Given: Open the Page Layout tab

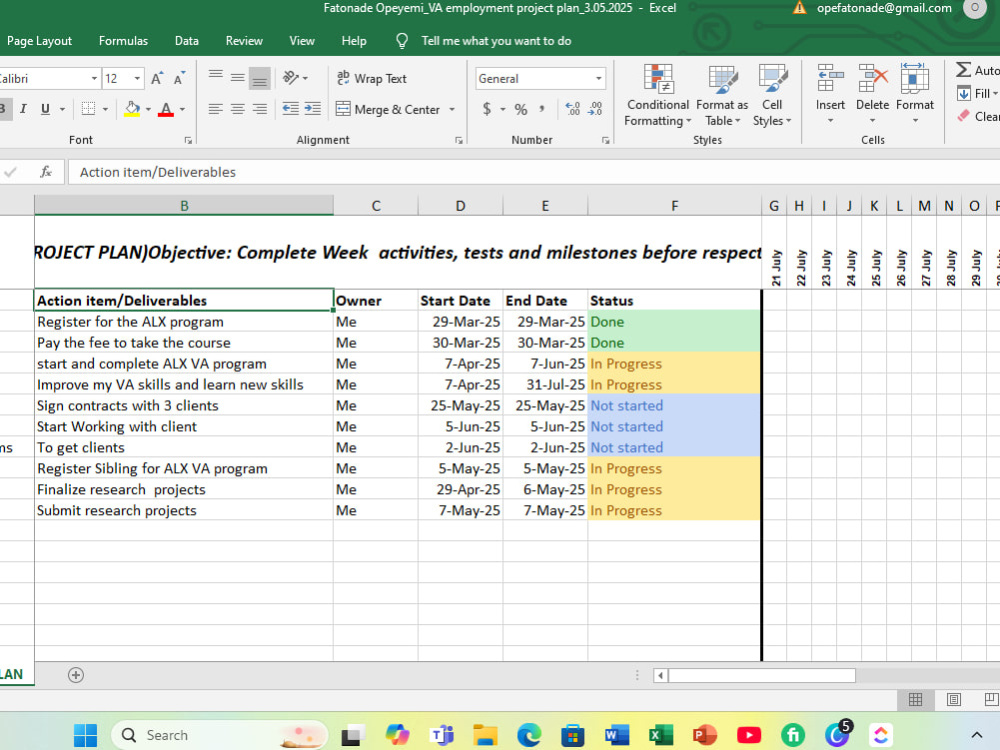Looking at the screenshot, I should 40,41.
